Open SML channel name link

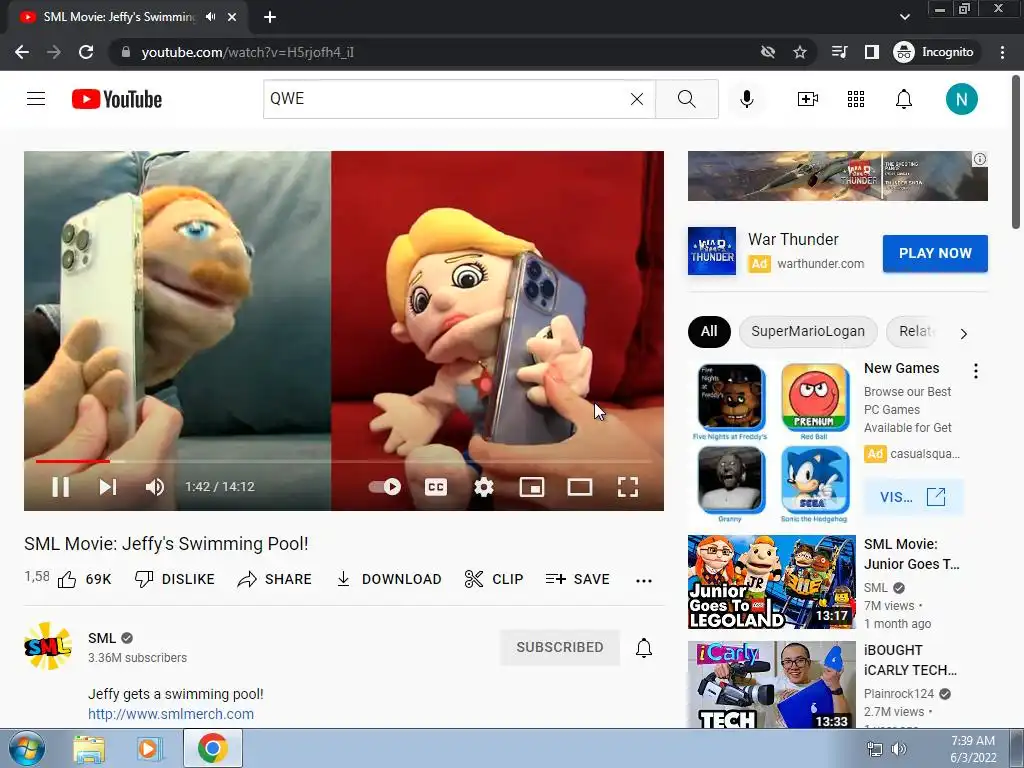102,638
